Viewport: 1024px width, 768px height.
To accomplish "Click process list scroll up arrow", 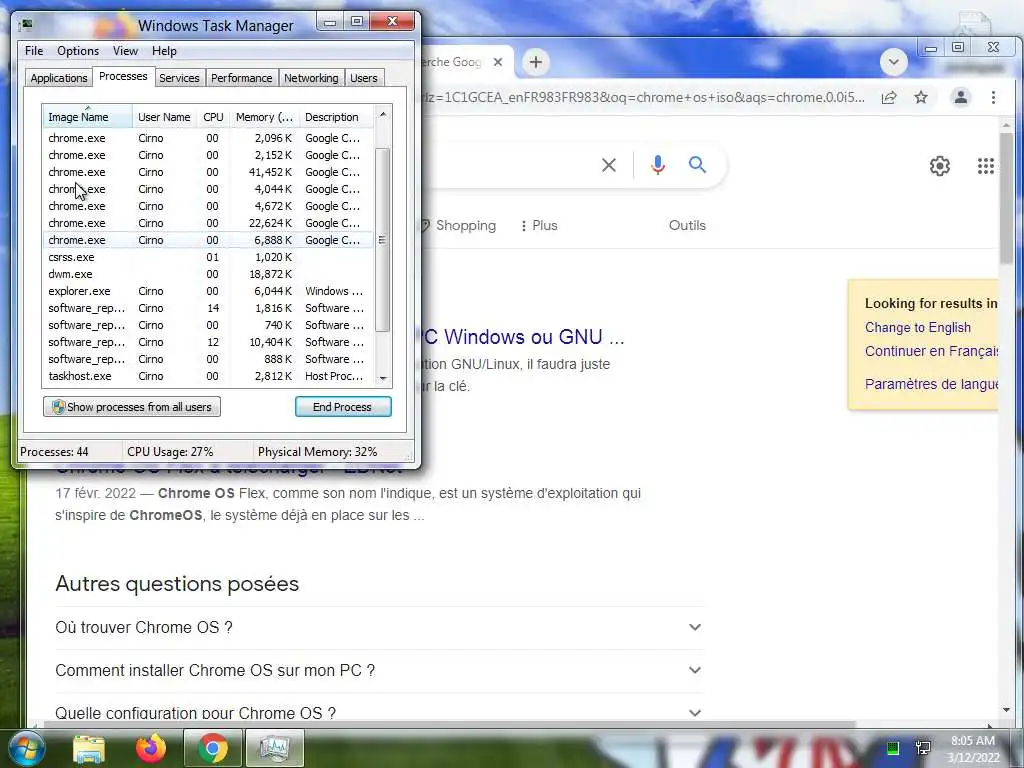I will point(383,114).
